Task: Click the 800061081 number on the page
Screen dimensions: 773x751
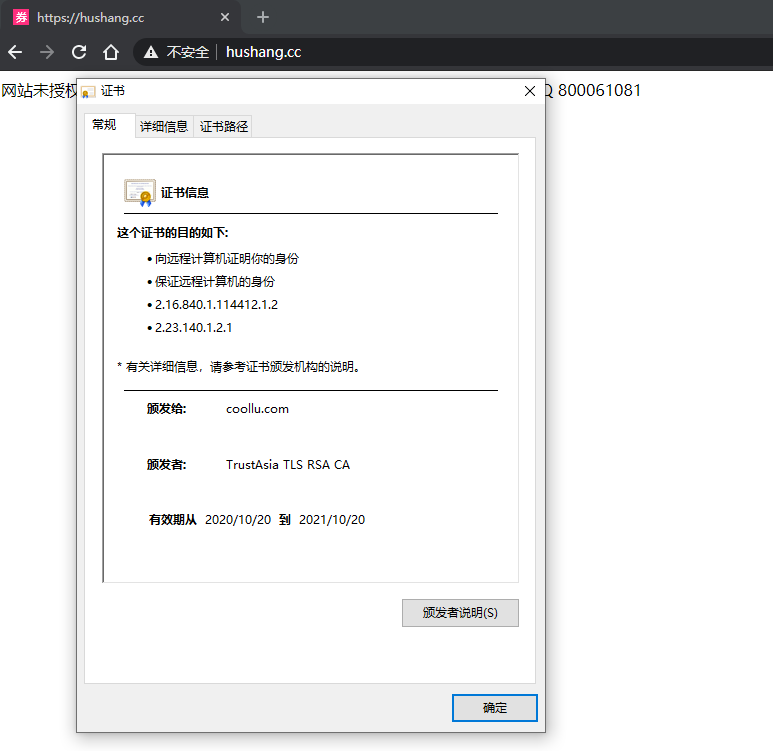Action: click(x=599, y=91)
